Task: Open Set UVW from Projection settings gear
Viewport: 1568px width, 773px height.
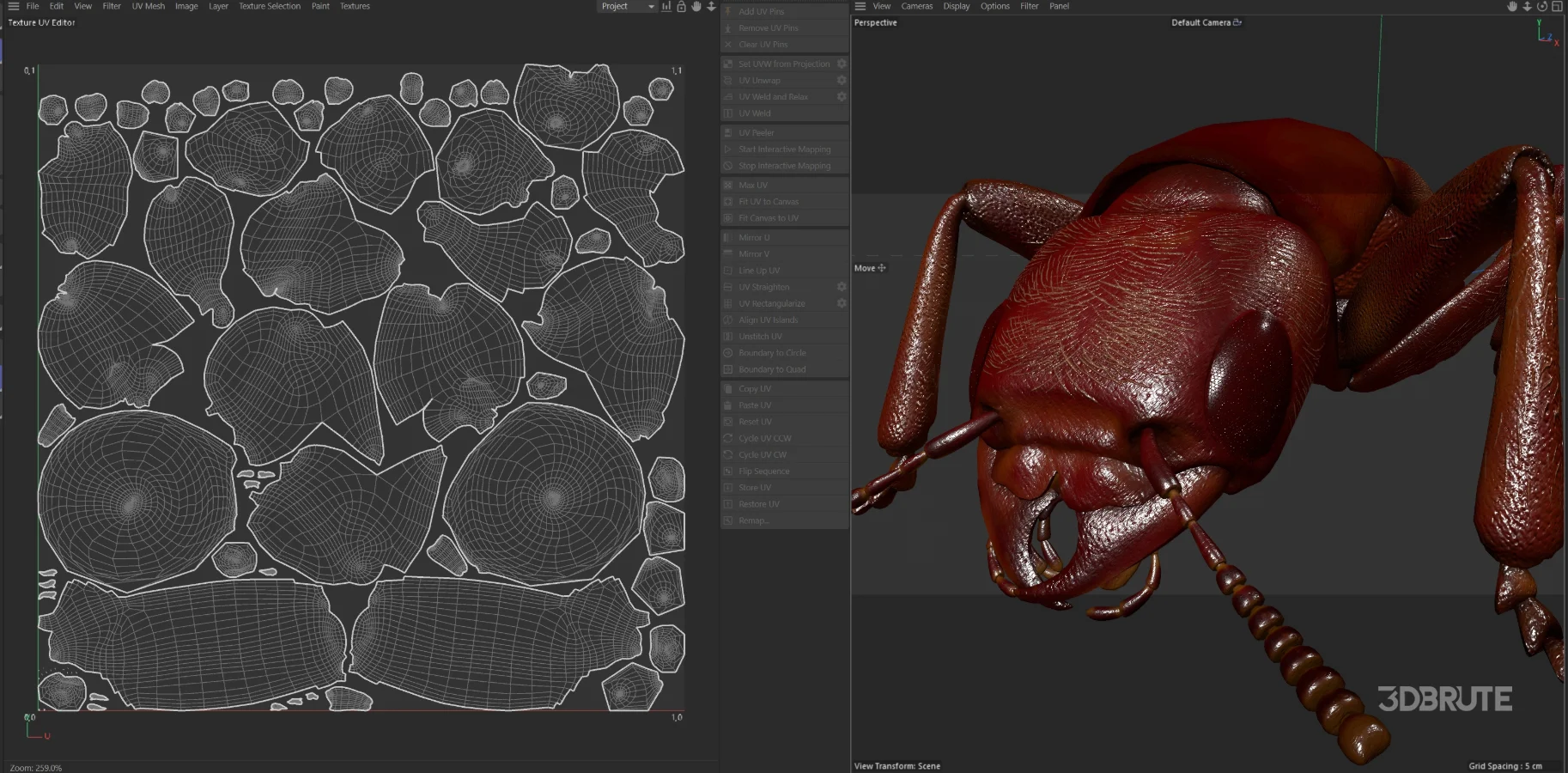Action: click(x=842, y=64)
